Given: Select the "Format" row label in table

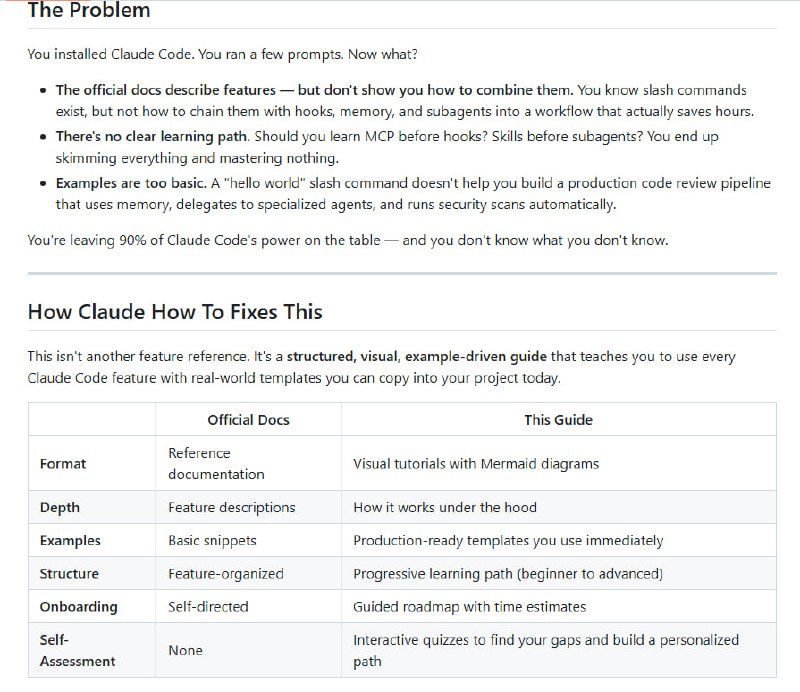Looking at the screenshot, I should point(63,464).
